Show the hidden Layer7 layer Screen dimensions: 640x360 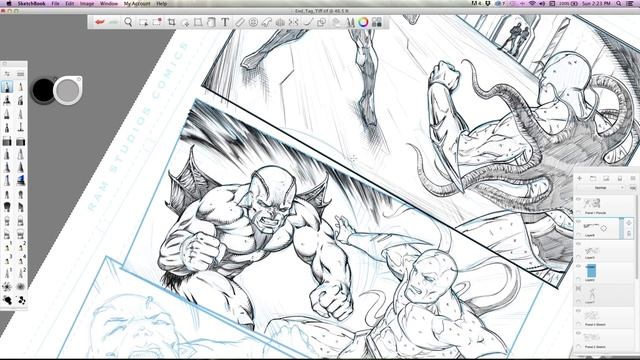(x=578, y=288)
